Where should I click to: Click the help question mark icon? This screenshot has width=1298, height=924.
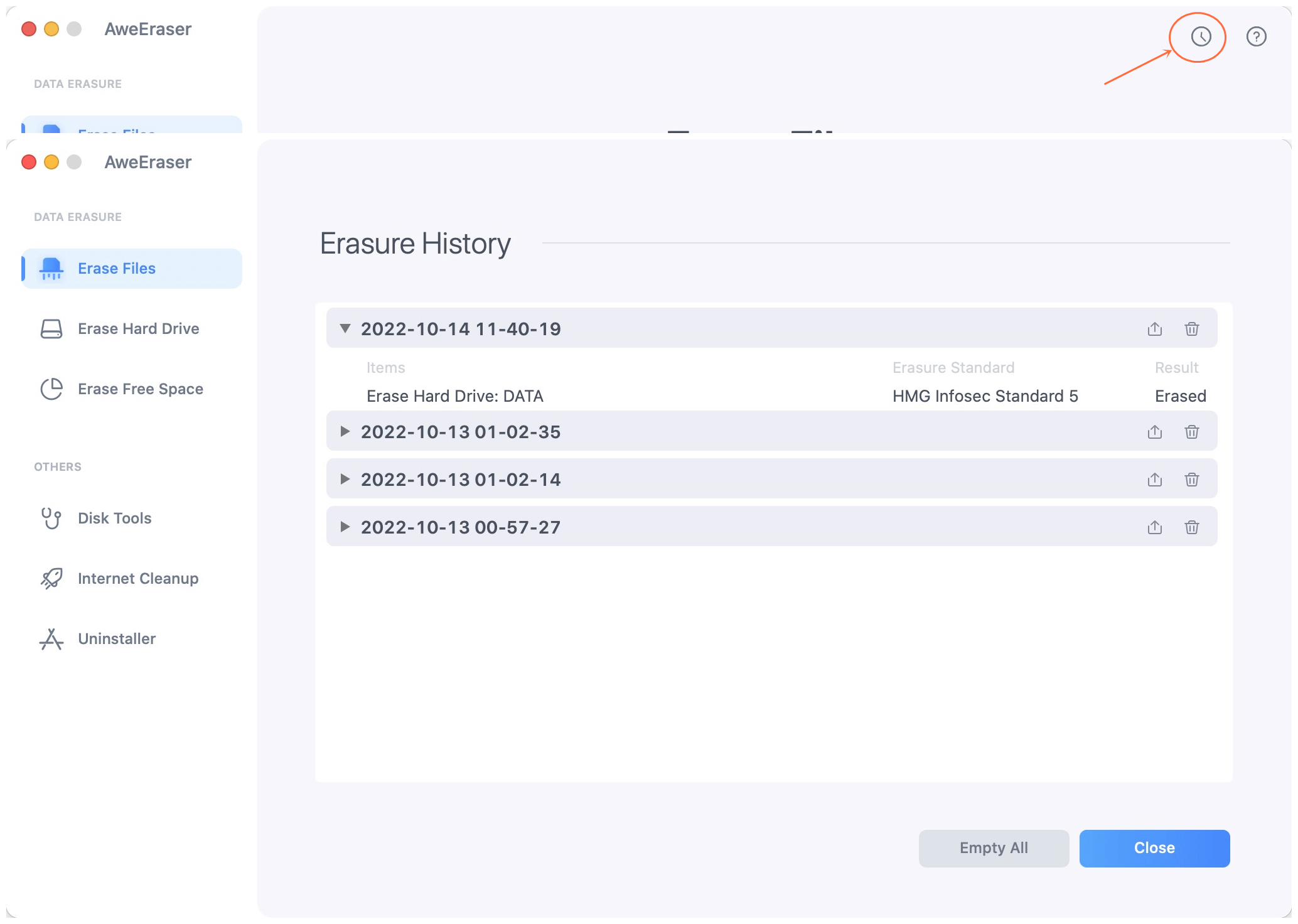pos(1257,36)
